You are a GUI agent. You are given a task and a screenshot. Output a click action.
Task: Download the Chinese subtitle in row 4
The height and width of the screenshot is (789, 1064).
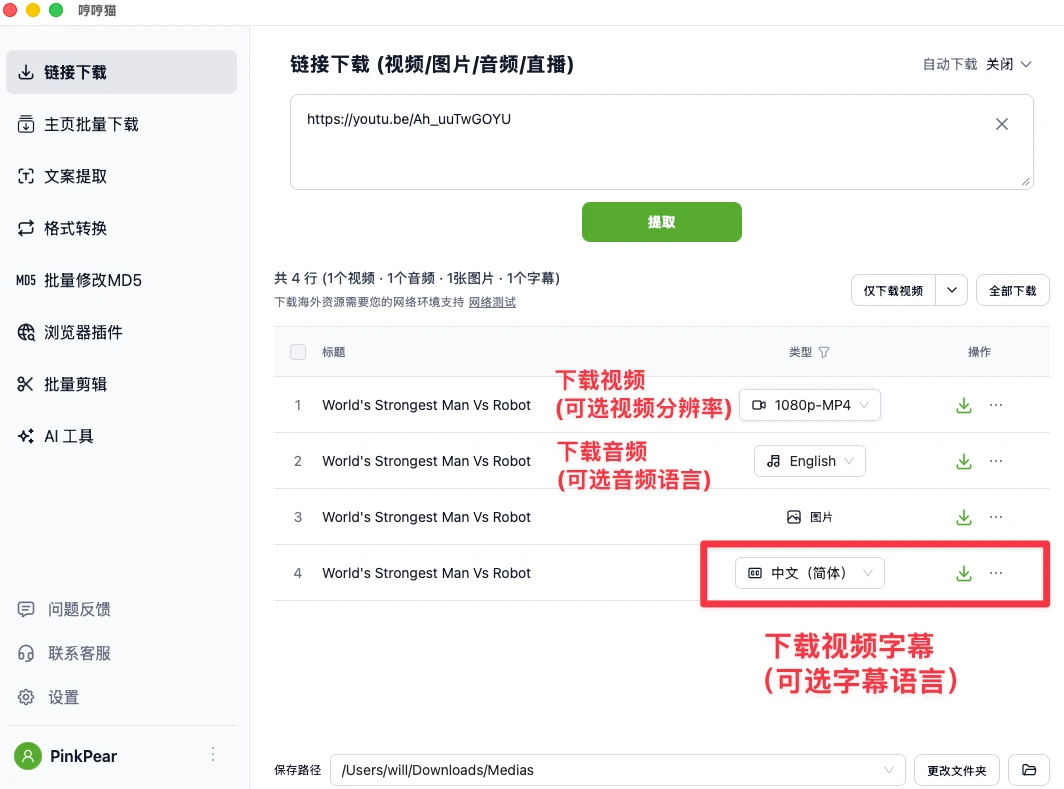964,573
